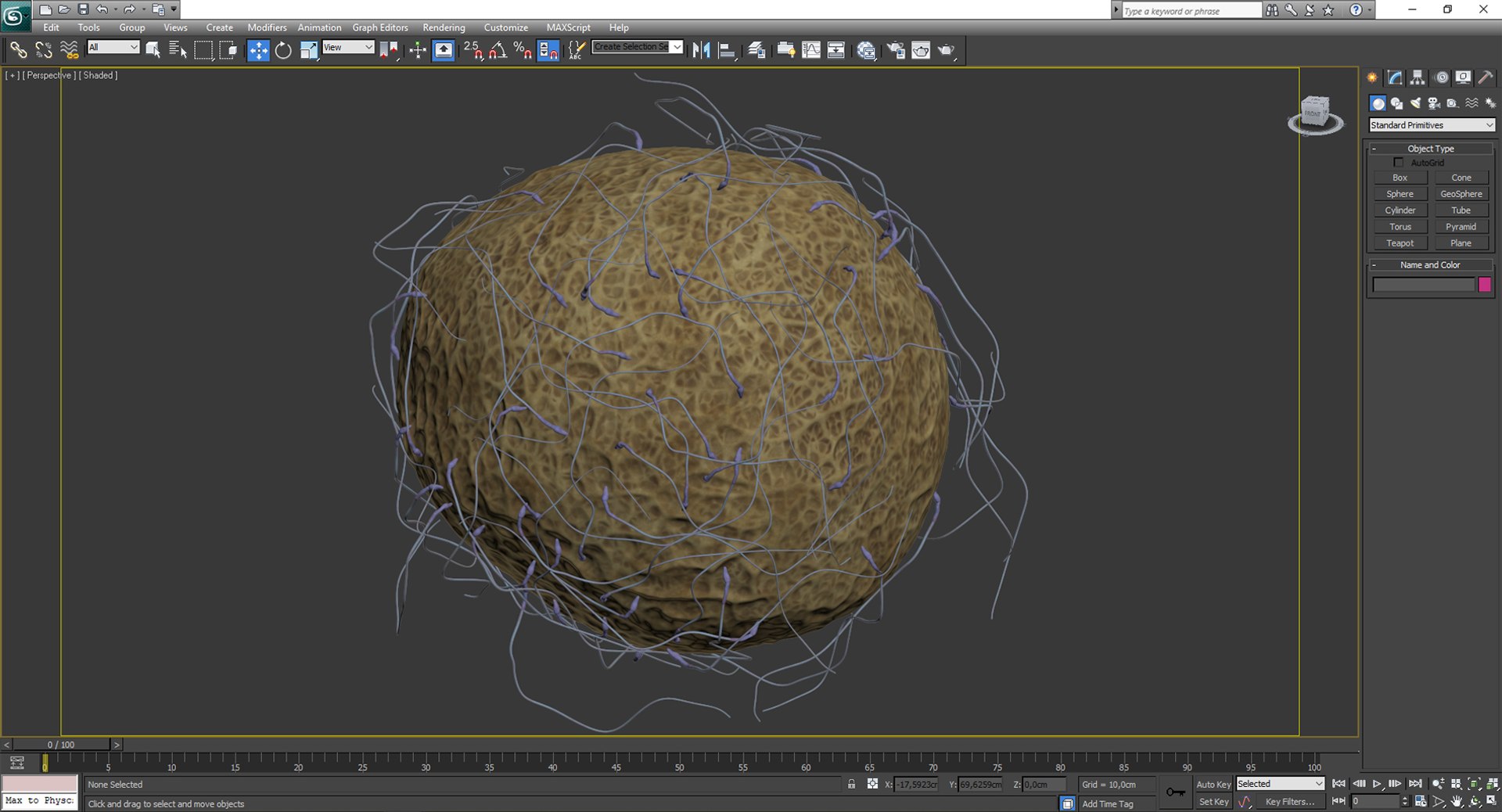Toggle Set Key mode
Screen dimensions: 1502x812
(1214, 802)
